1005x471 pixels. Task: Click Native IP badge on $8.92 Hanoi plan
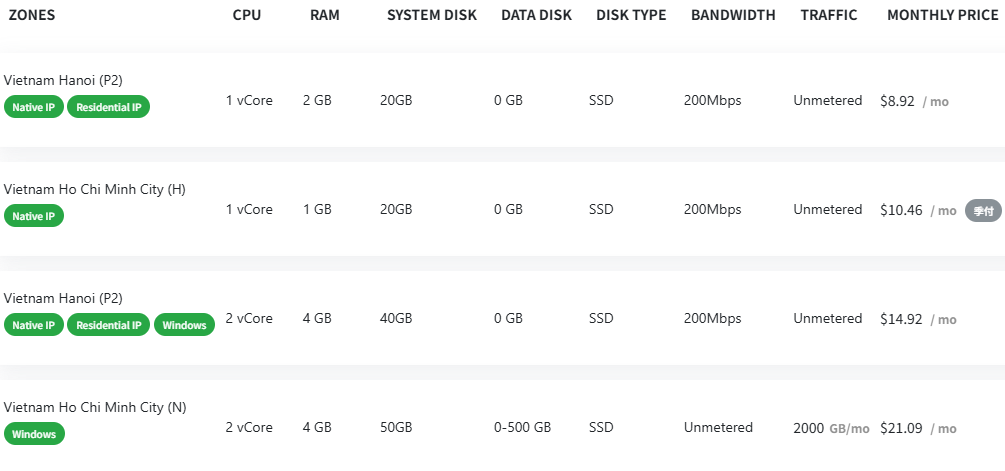tap(33, 107)
